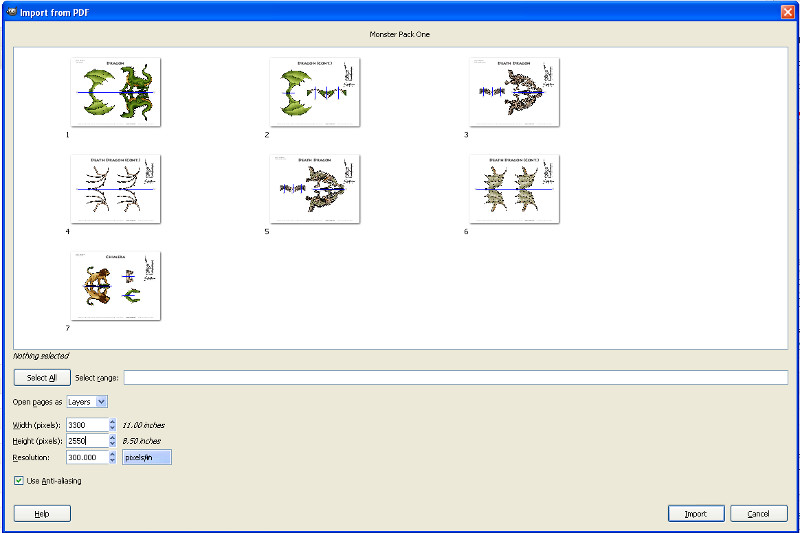The height and width of the screenshot is (533, 800).
Task: Toggle Use Anti-aliasing checkbox
Action: coord(20,481)
